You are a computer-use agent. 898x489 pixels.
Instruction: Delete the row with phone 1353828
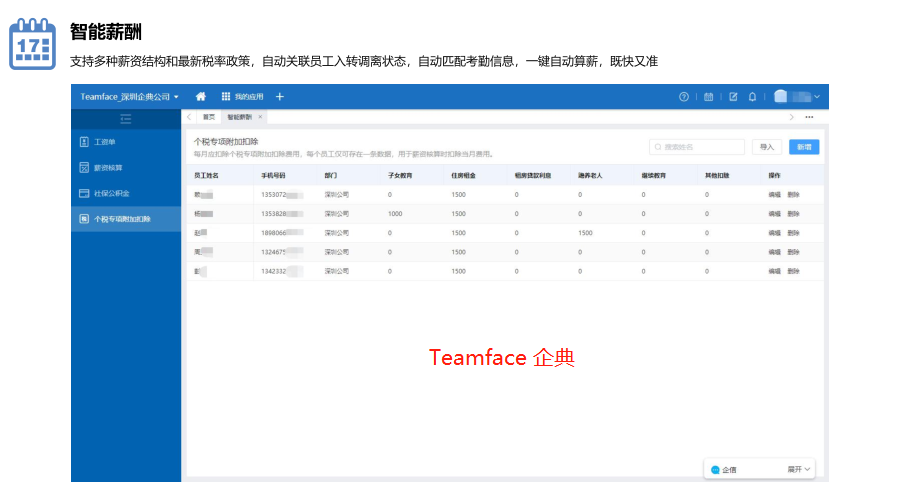[x=793, y=214]
